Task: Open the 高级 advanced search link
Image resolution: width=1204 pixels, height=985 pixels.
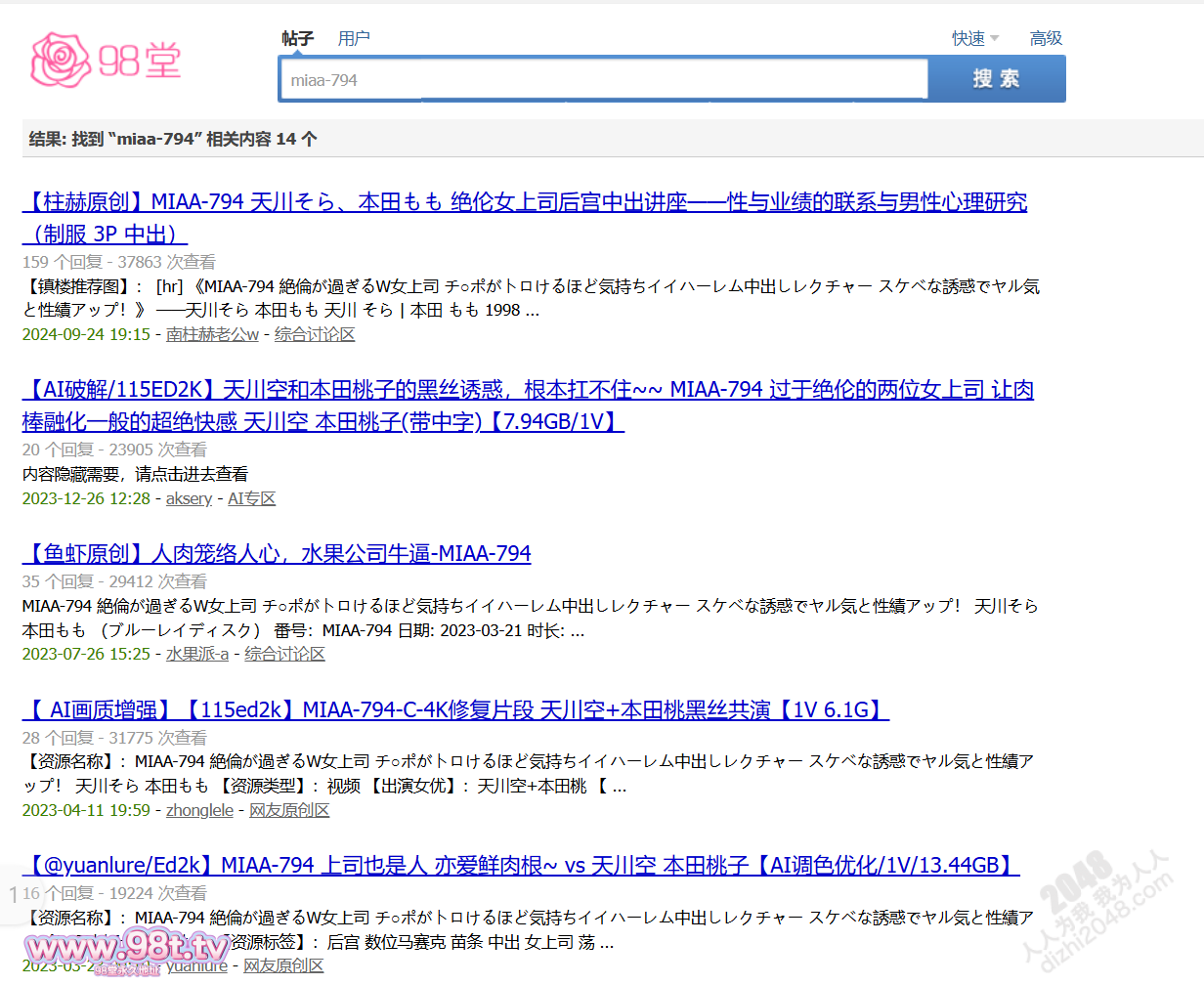Action: (x=1046, y=38)
